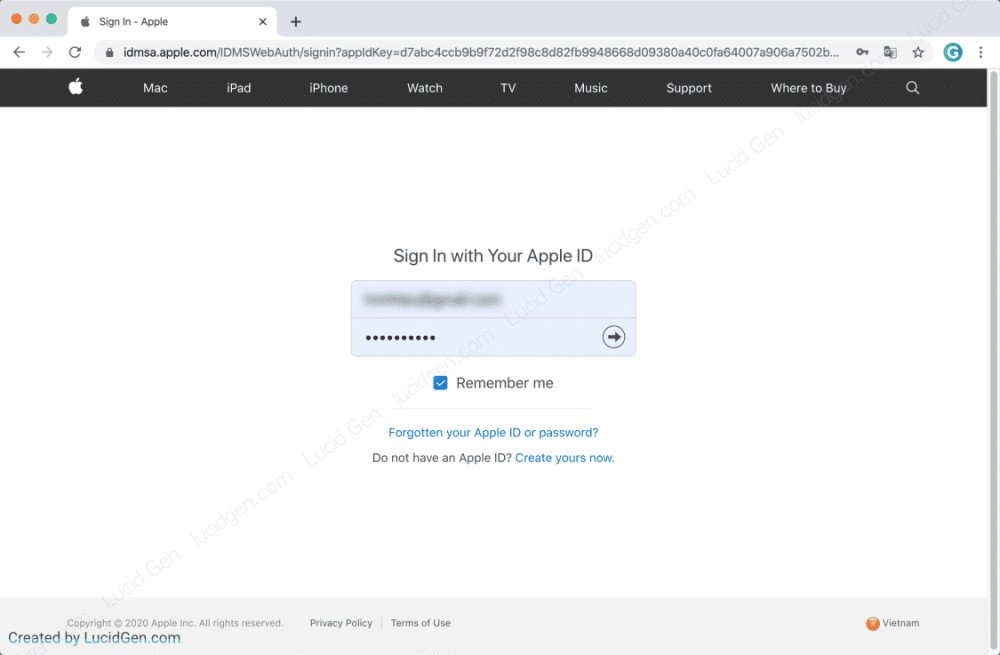This screenshot has height=655, width=1000.
Task: Click the translate page icon
Action: (890, 52)
